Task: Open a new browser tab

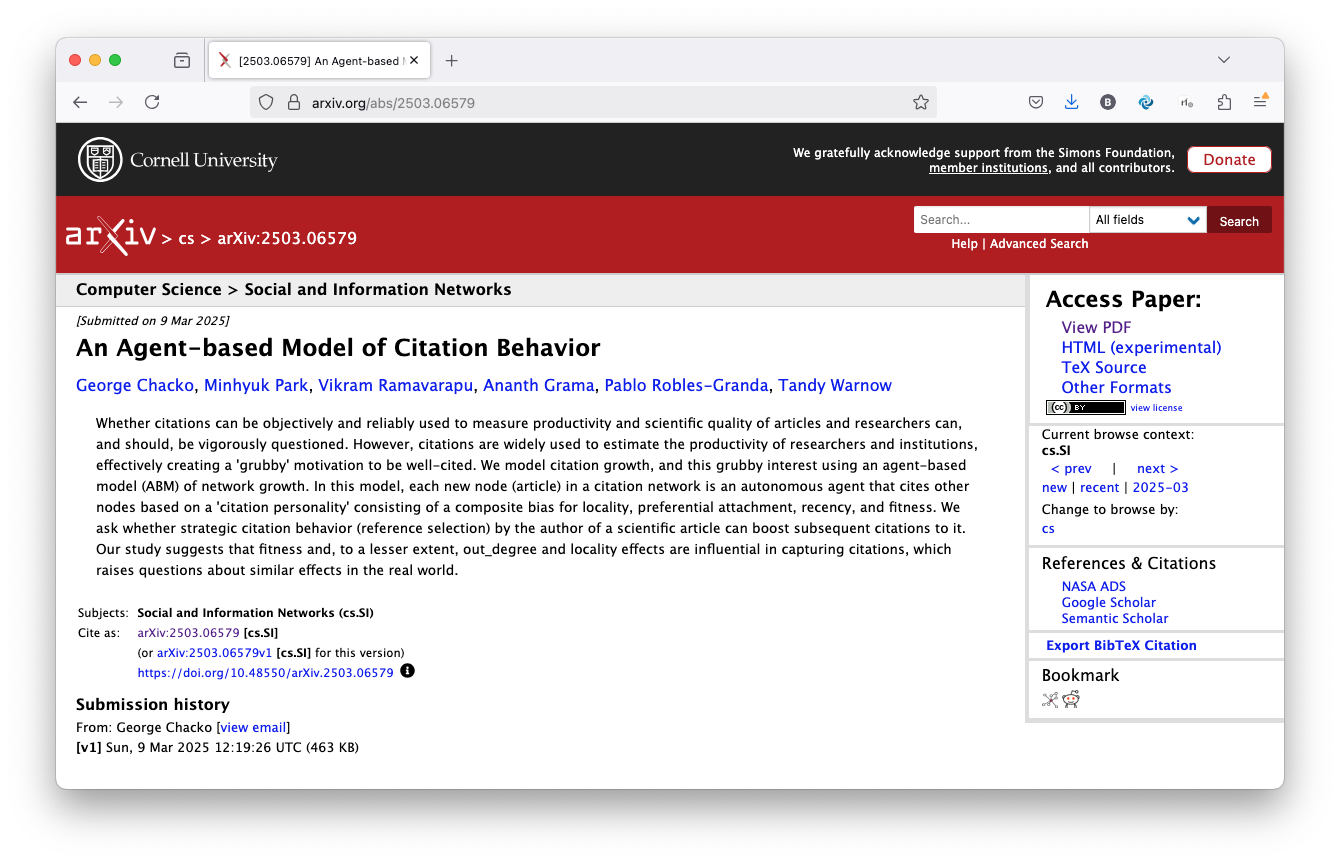Action: pos(452,61)
